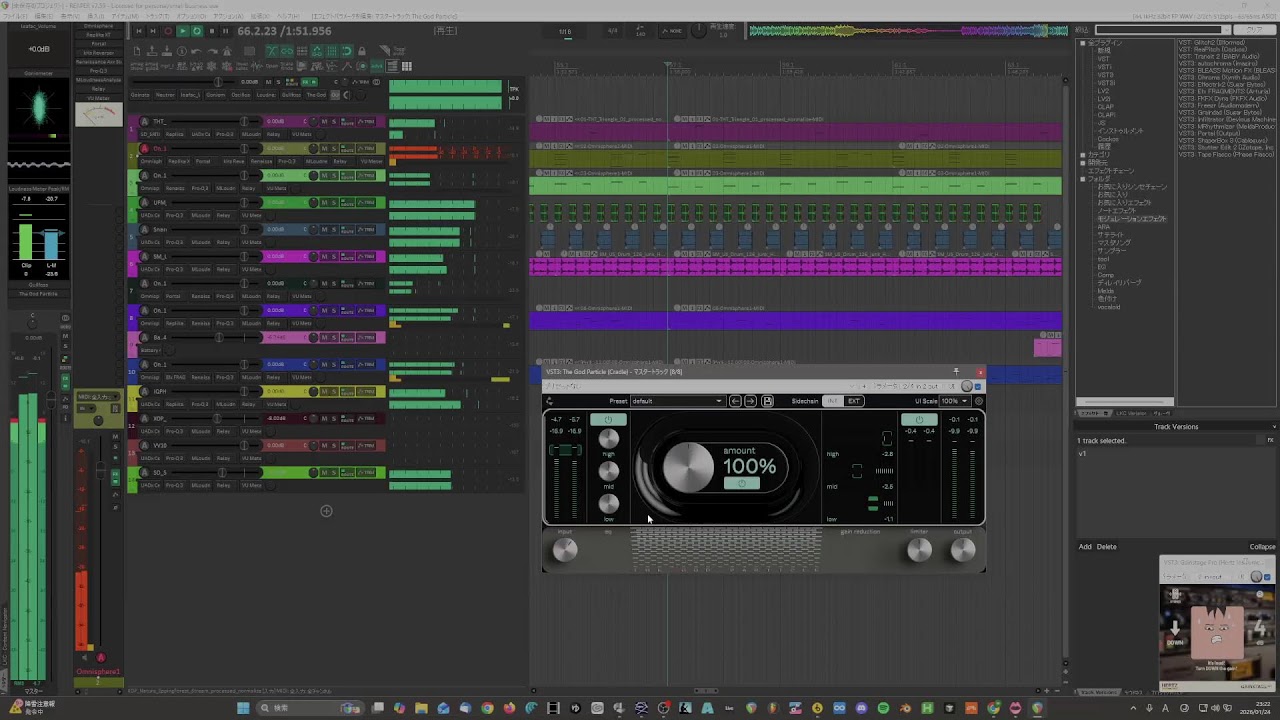Image resolution: width=1280 pixels, height=720 pixels.
Task: Toggle the metronome toolbar icon
Action: pyautogui.click(x=227, y=51)
